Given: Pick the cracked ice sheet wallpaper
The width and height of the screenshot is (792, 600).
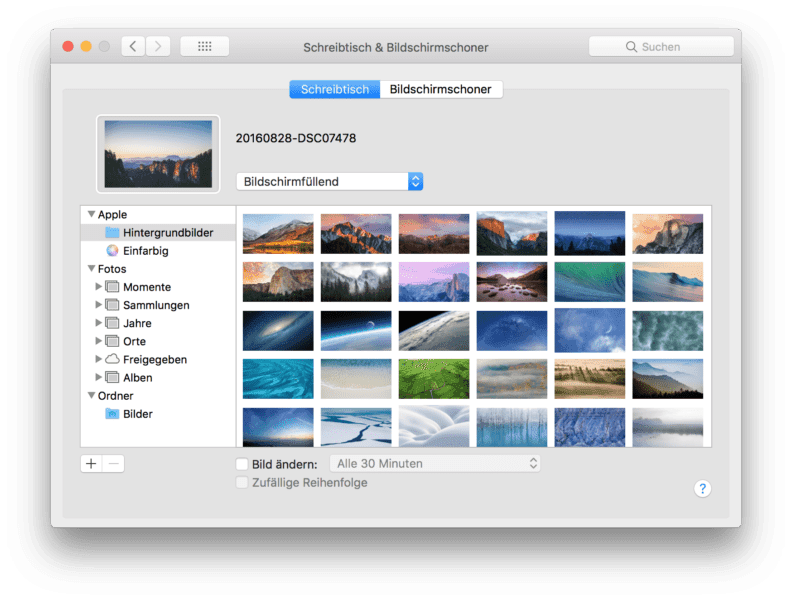Looking at the screenshot, I should click(356, 427).
